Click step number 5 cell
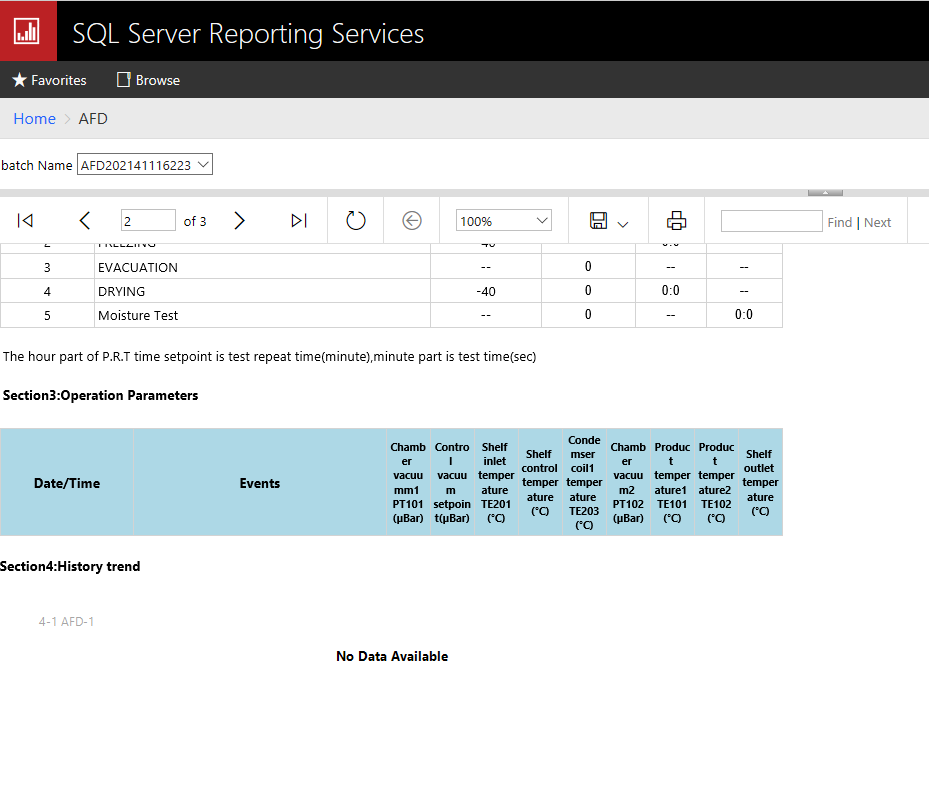Viewport: 929px width, 797px height. click(x=47, y=315)
